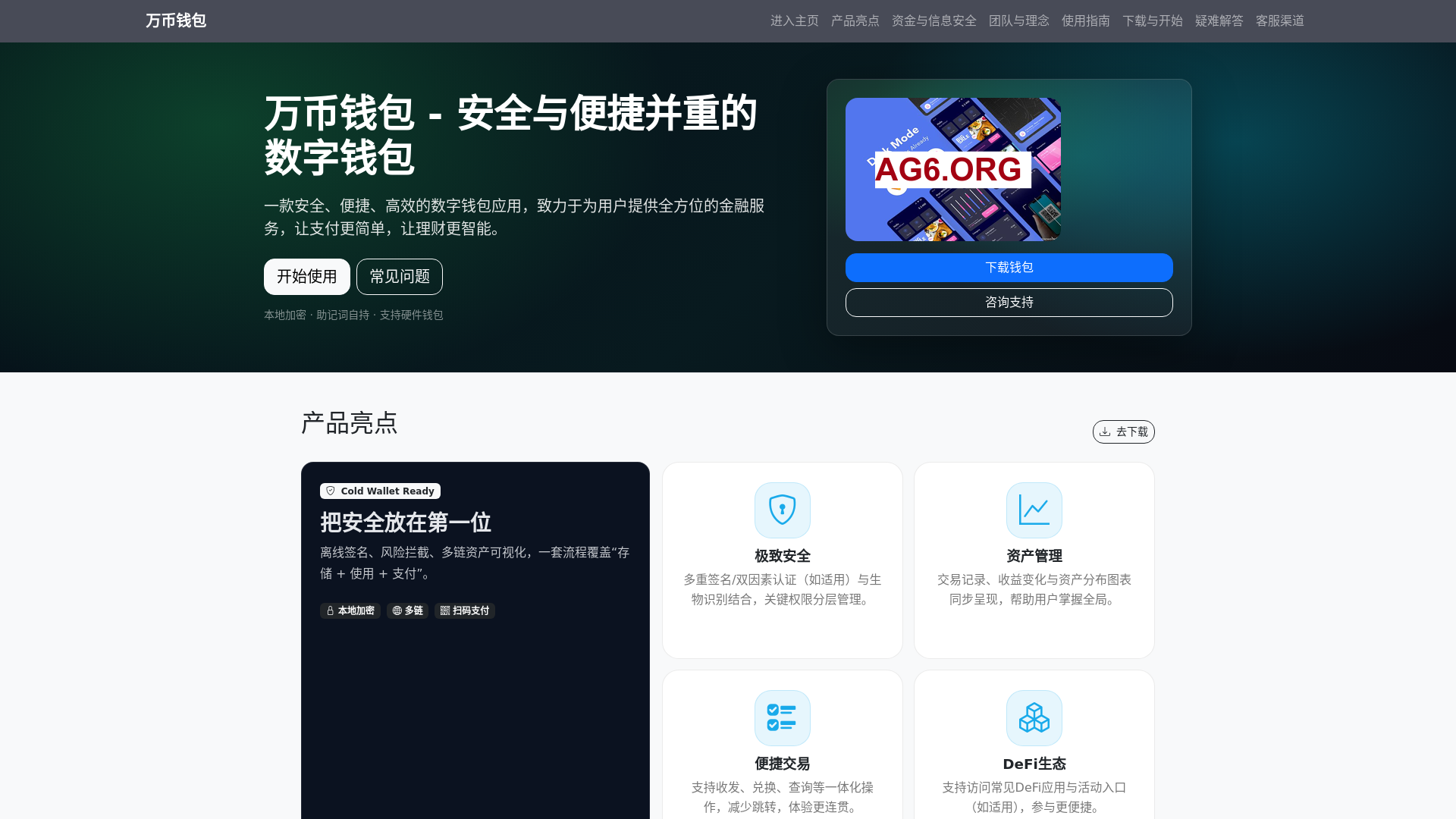Click the 把安全放在第一位 heading
This screenshot has height=819, width=1456.
pyautogui.click(x=406, y=522)
